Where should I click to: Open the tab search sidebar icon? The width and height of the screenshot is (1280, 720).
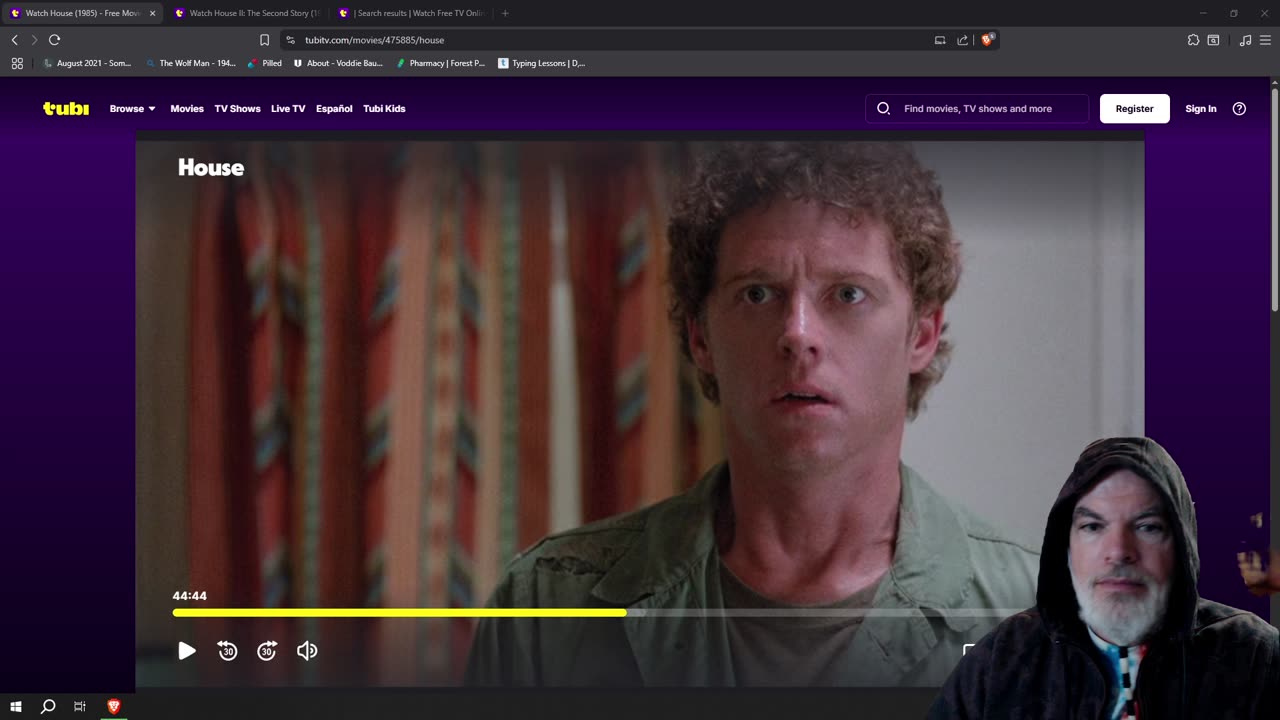click(x=1213, y=40)
